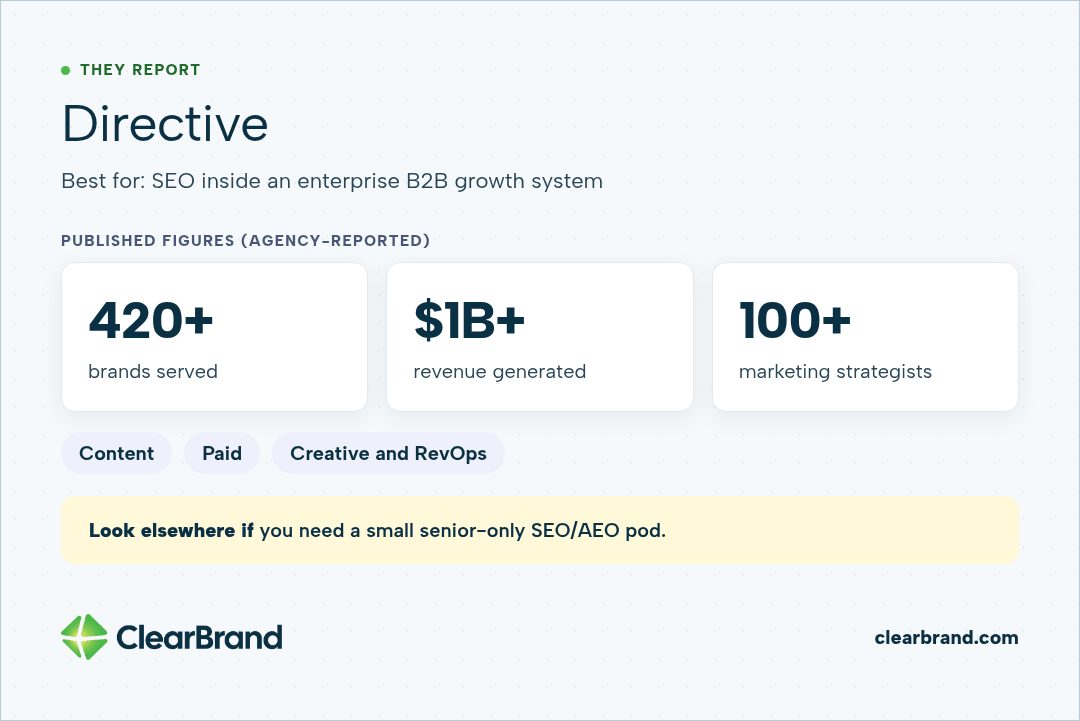Open the clearbrand.com link

point(946,638)
